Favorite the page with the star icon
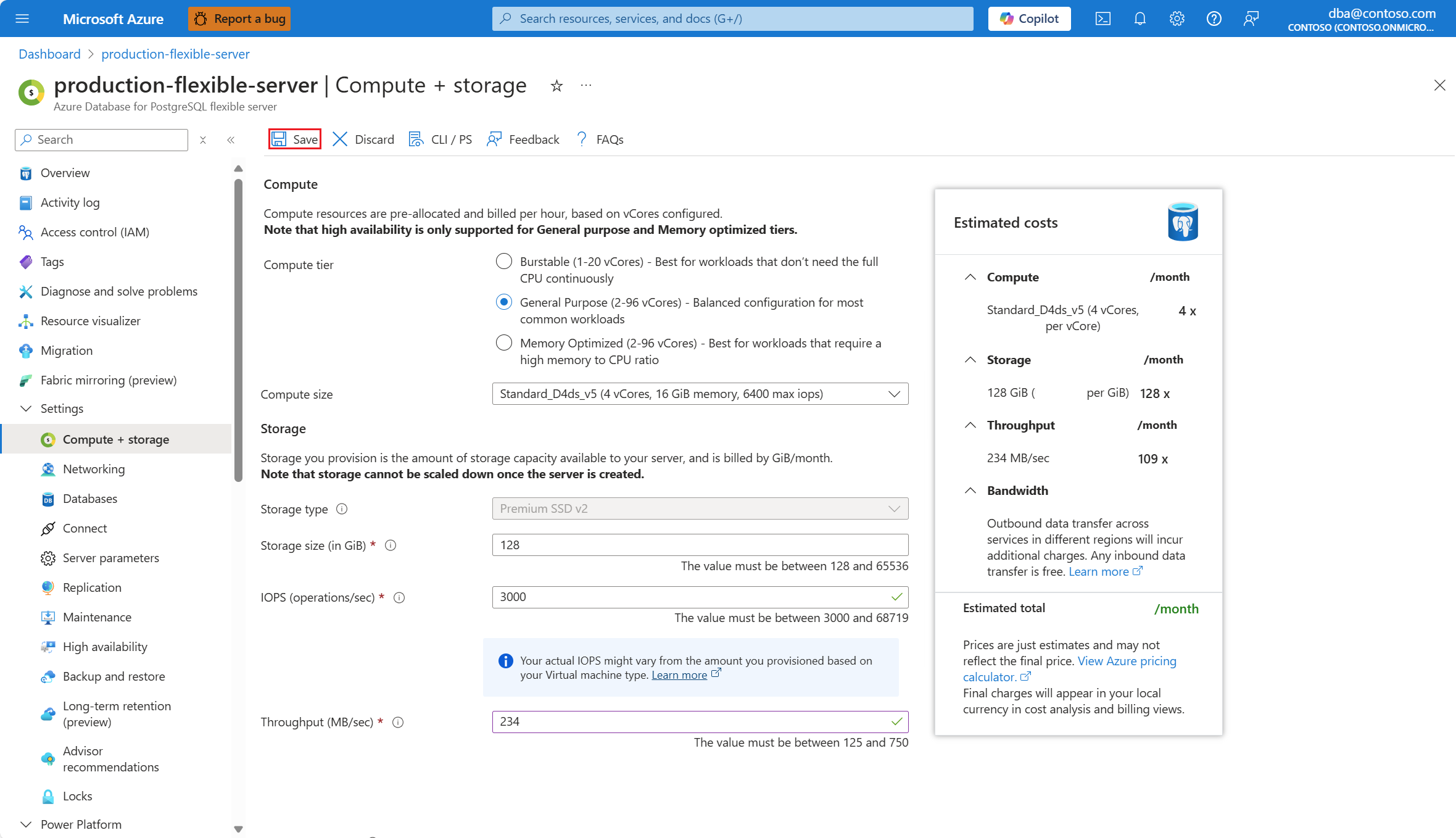The height and width of the screenshot is (838, 1456). (556, 86)
